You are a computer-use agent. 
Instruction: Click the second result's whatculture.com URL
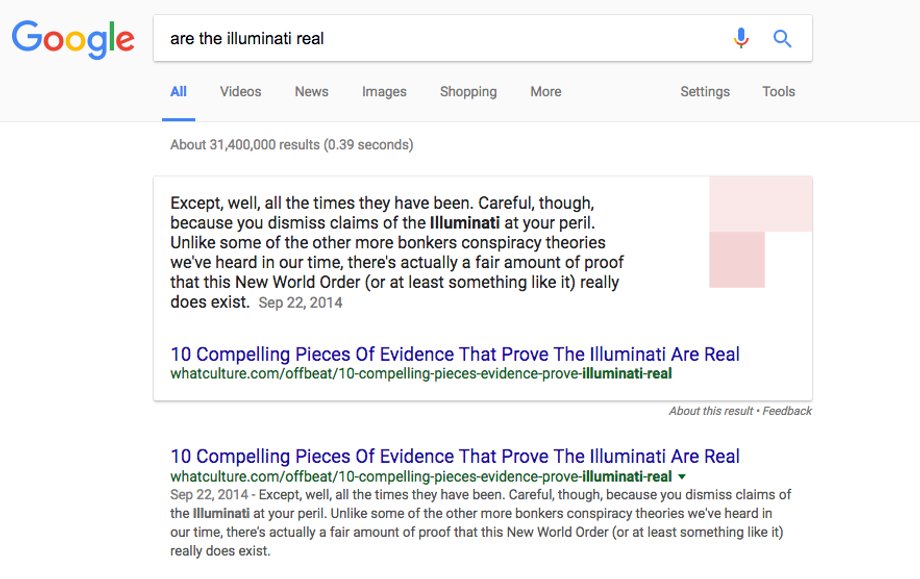[421, 476]
